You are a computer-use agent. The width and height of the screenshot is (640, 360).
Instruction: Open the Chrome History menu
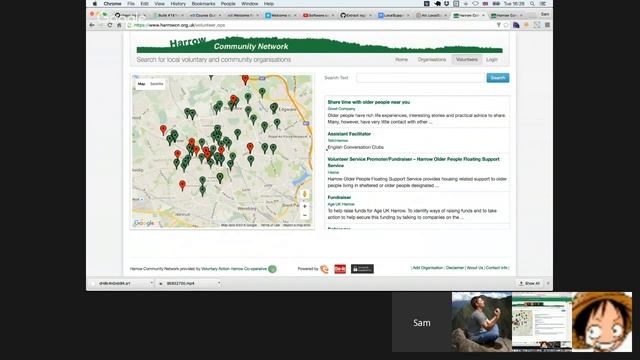click(x=178, y=4)
